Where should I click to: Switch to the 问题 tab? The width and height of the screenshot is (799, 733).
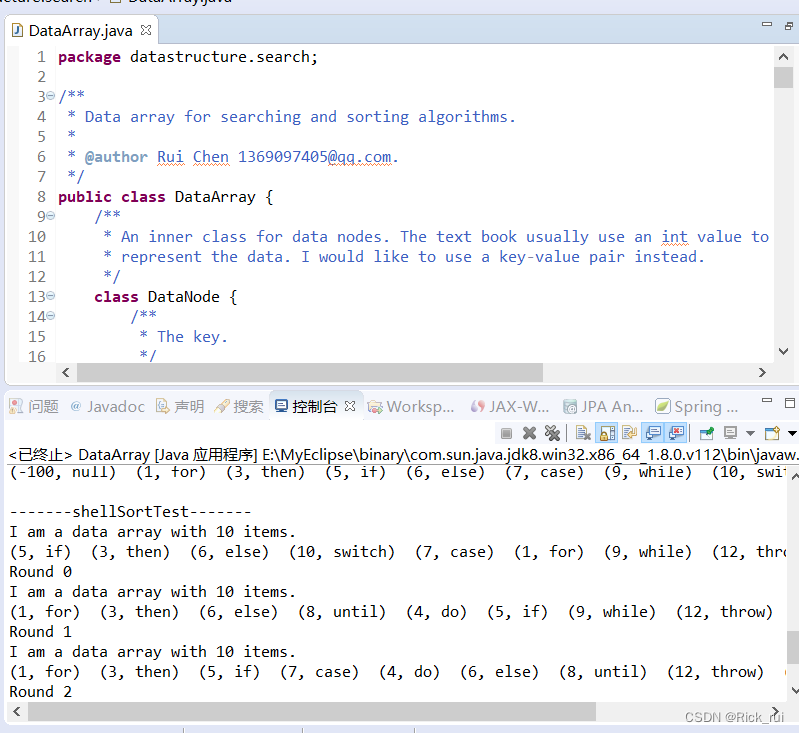click(35, 406)
